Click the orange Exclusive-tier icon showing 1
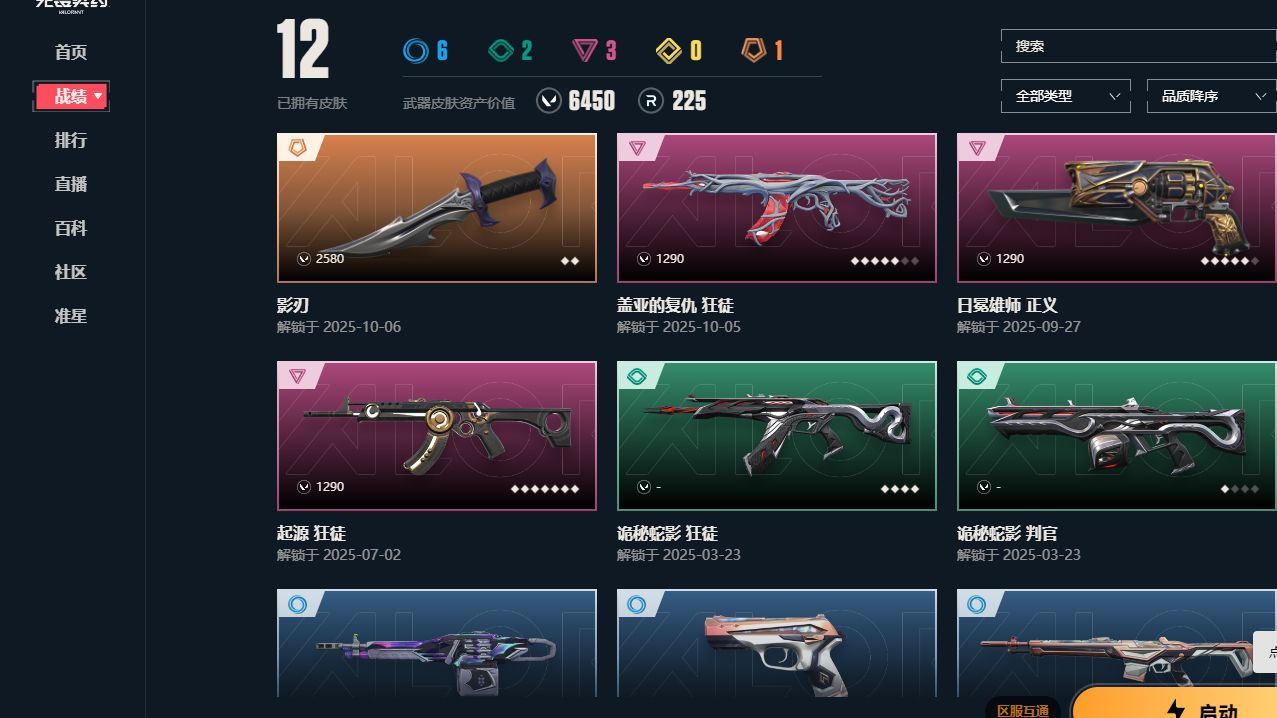 [x=754, y=50]
